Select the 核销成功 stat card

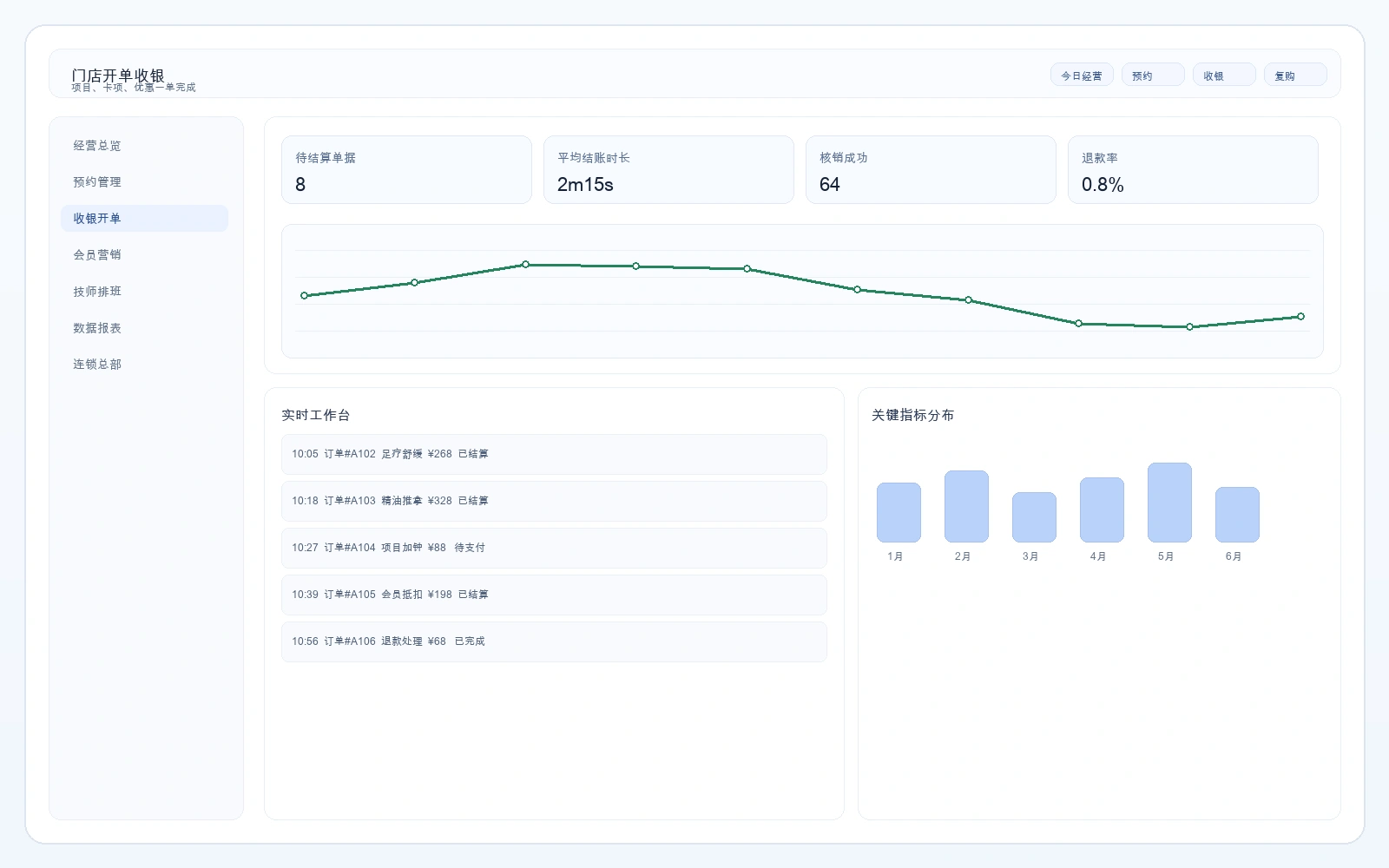931,170
